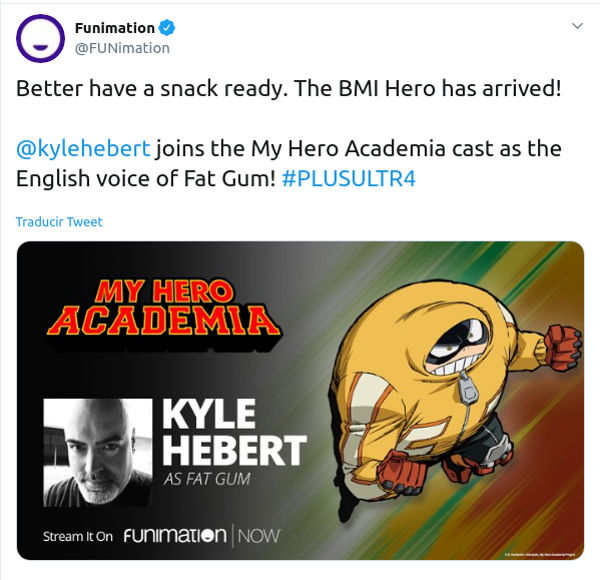The width and height of the screenshot is (600, 580).
Task: Open the Funimation profile avatar
Action: (x=40, y=38)
